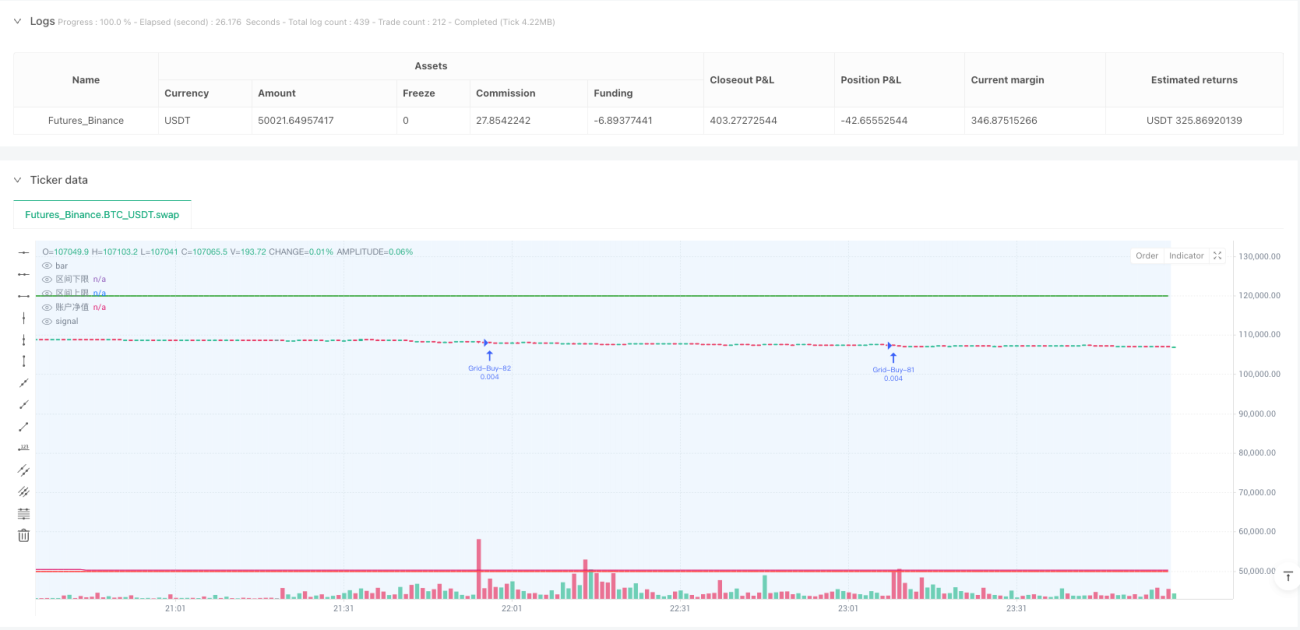This screenshot has width=1300, height=630.
Task: Click the trash icon to delete drawings
Action: [24, 536]
